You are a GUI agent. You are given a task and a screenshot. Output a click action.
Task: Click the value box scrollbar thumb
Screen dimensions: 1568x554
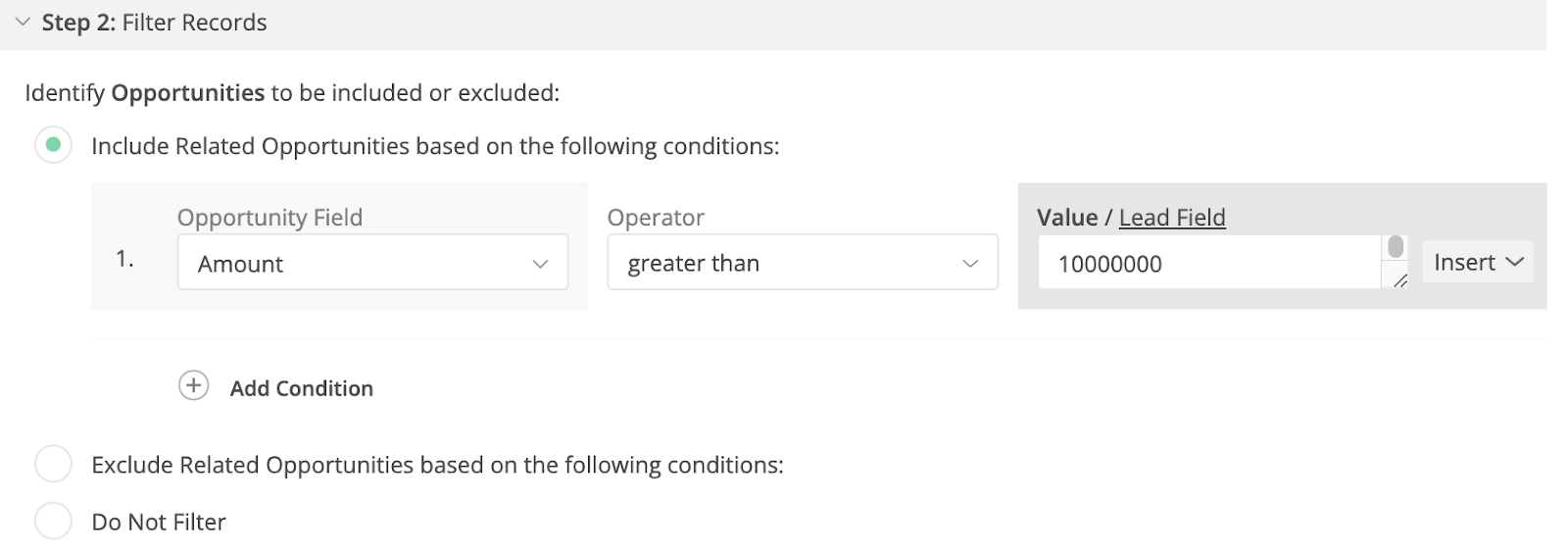(x=1396, y=247)
